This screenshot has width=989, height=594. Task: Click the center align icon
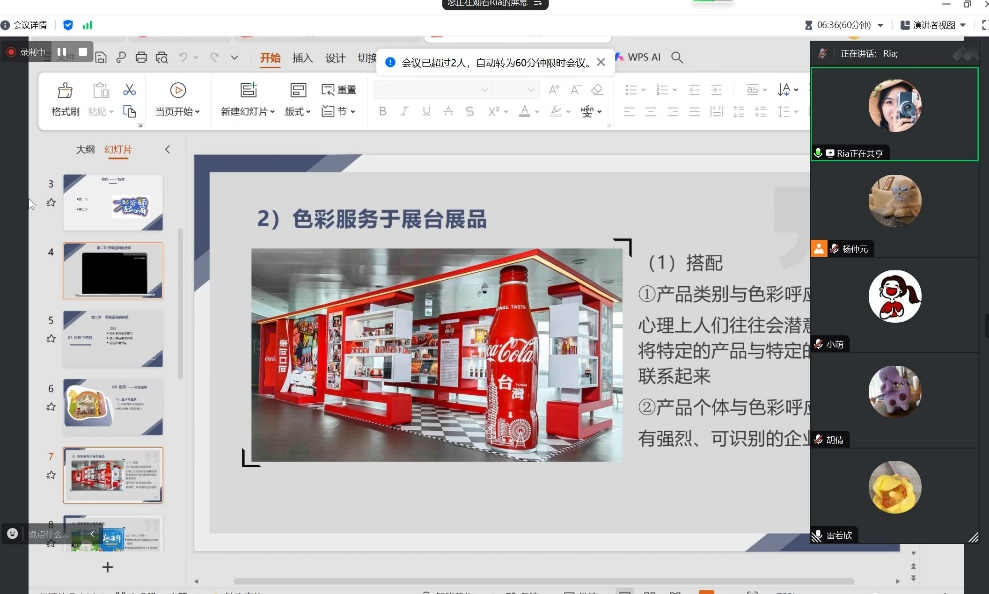click(x=651, y=112)
